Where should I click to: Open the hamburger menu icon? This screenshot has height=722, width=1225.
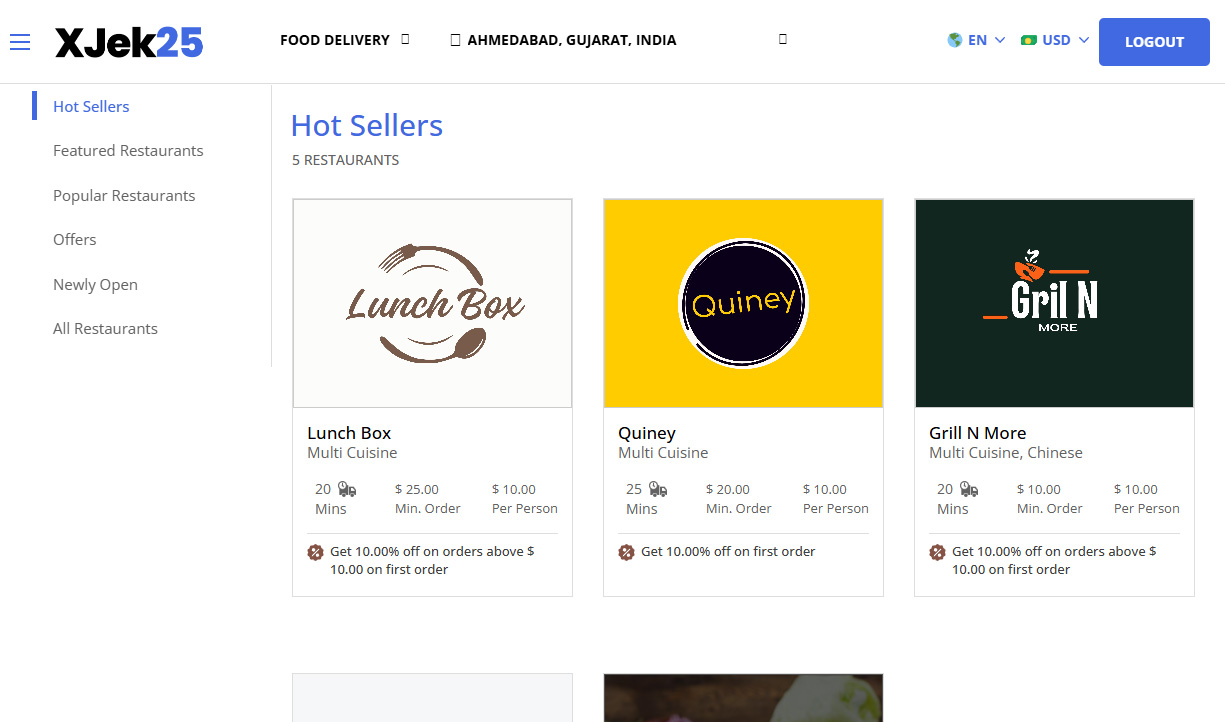20,41
